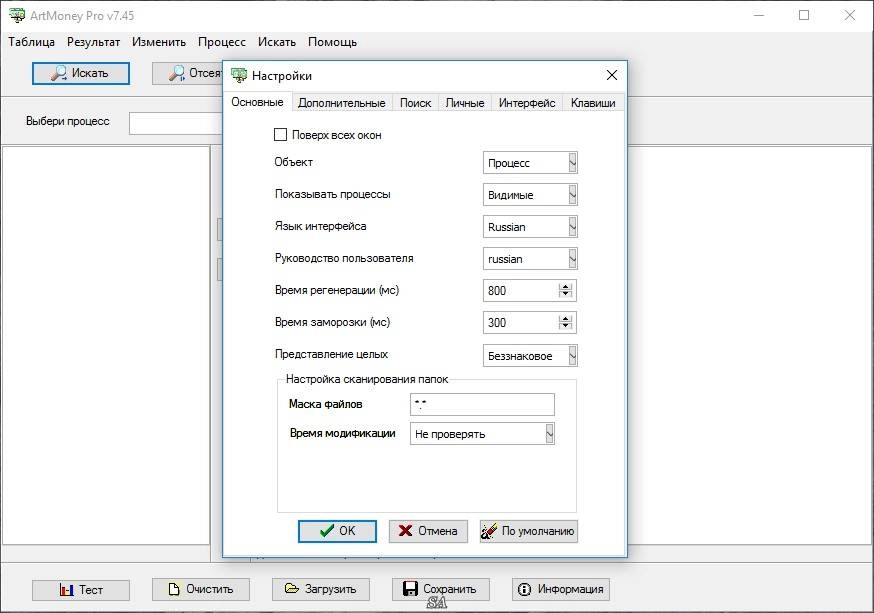Switch to the Личные tab
The height and width of the screenshot is (613, 874).
[465, 103]
